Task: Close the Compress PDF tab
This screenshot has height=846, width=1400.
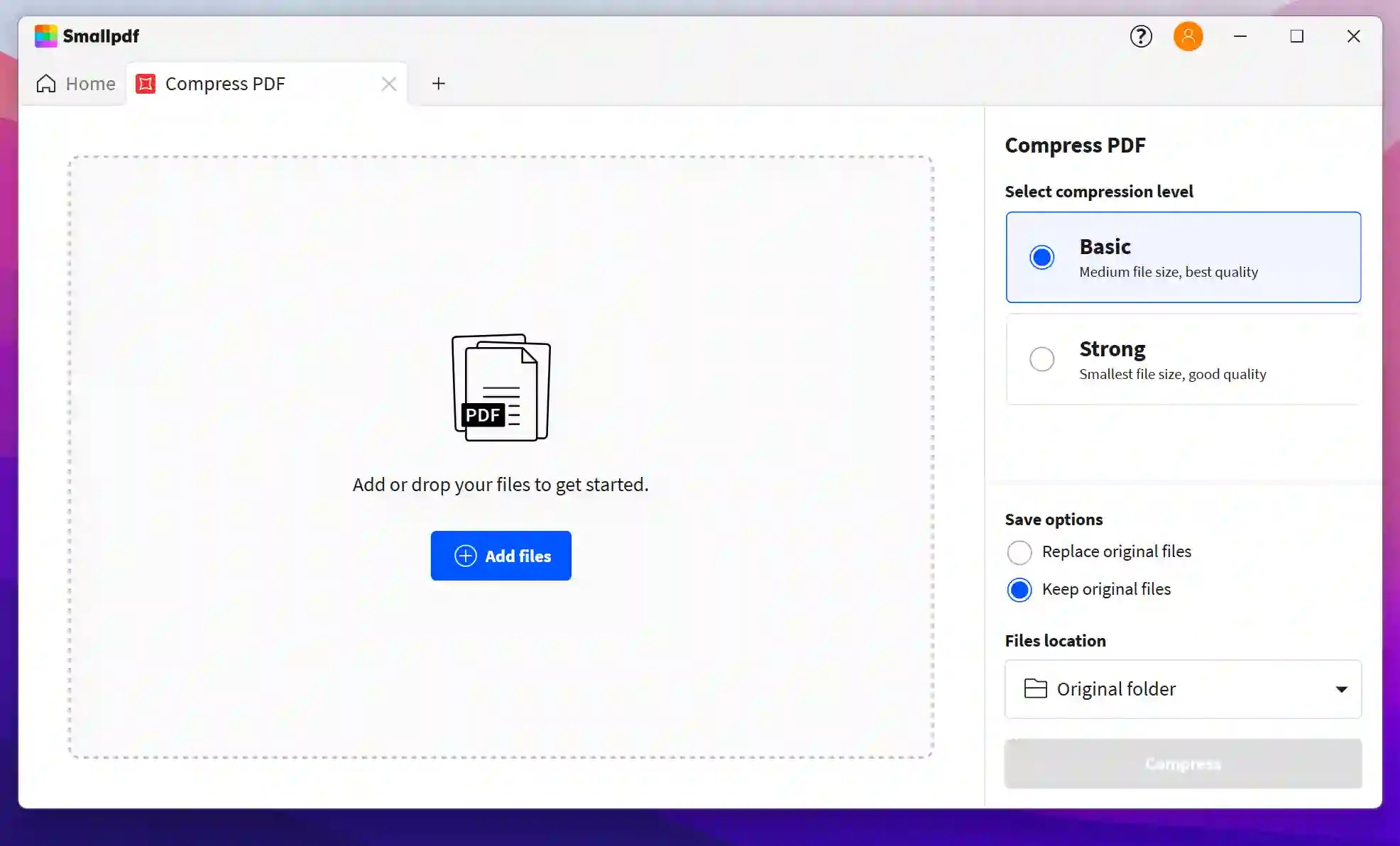Action: 389,83
